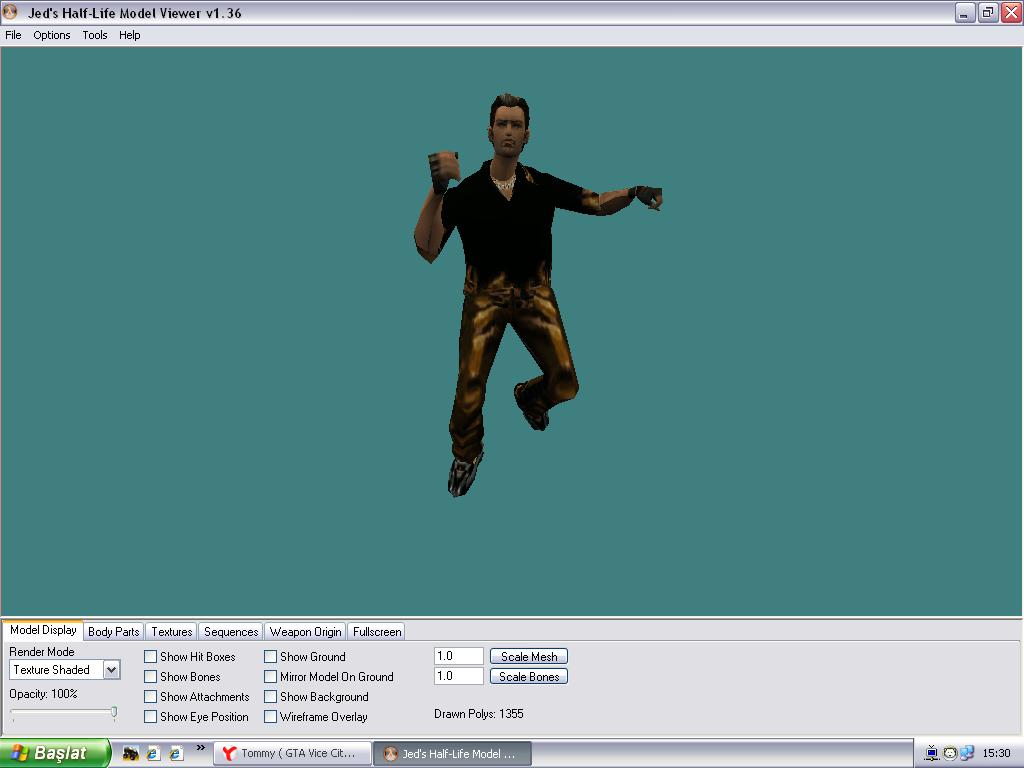Image resolution: width=1024 pixels, height=768 pixels.
Task: Click the Jed's Half-Life Model taskbar button
Action: (x=451, y=753)
